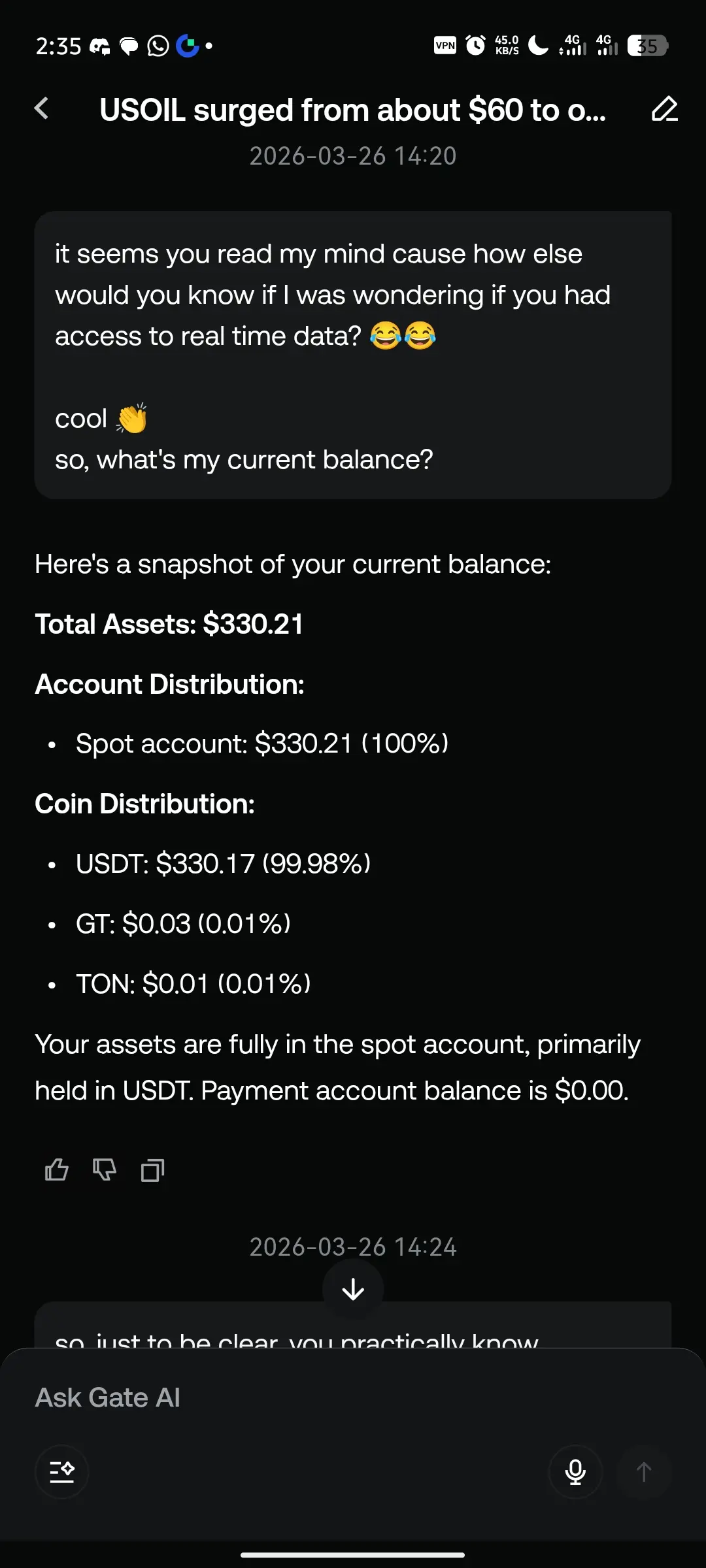706x1568 pixels.
Task: Tap the back arrow in header
Action: [42, 108]
